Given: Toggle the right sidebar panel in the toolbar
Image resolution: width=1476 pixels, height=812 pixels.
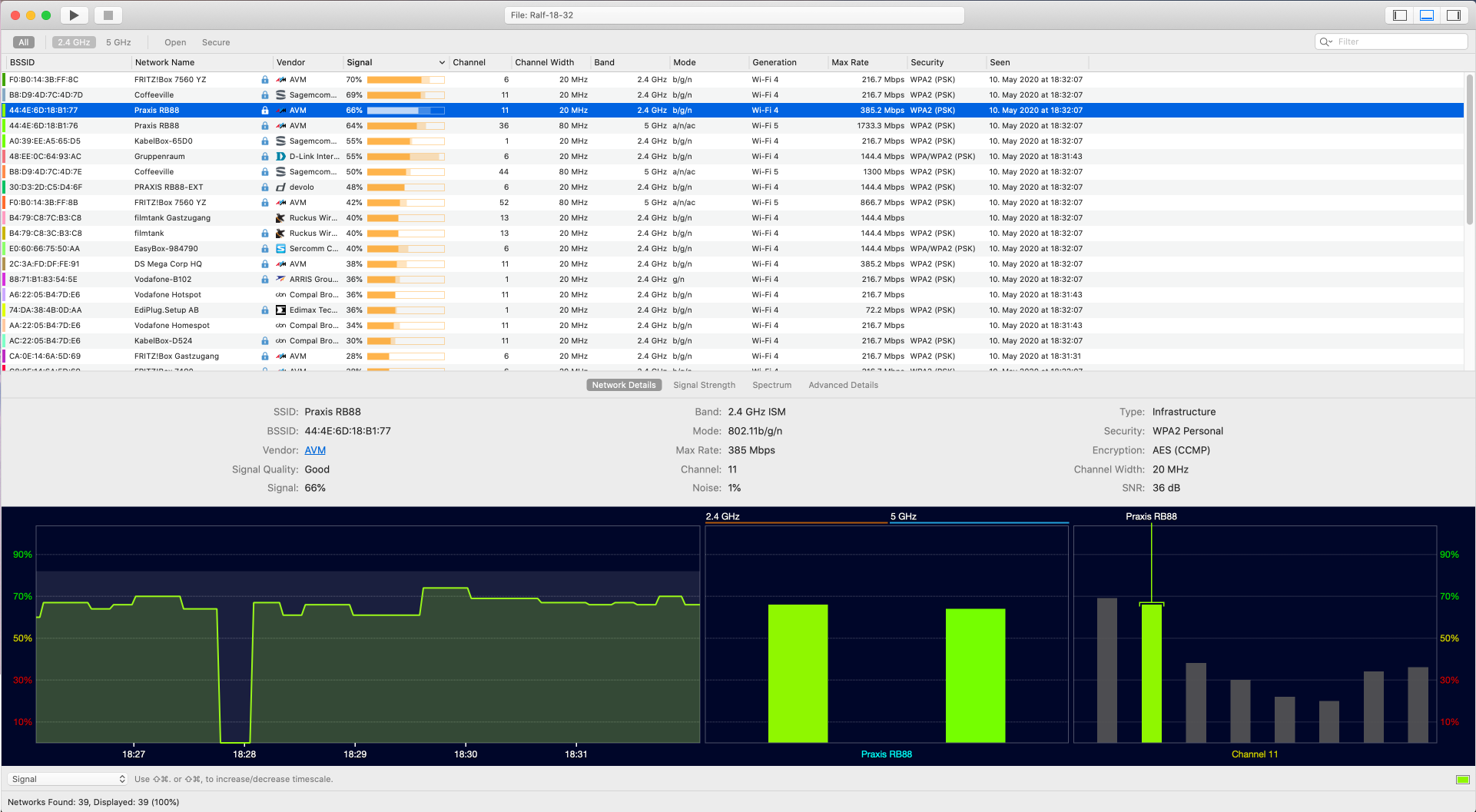Looking at the screenshot, I should point(1454,15).
